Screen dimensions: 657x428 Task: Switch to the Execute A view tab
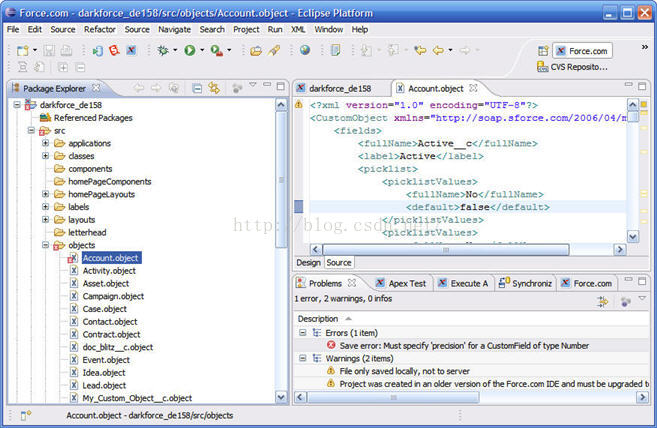(x=463, y=283)
